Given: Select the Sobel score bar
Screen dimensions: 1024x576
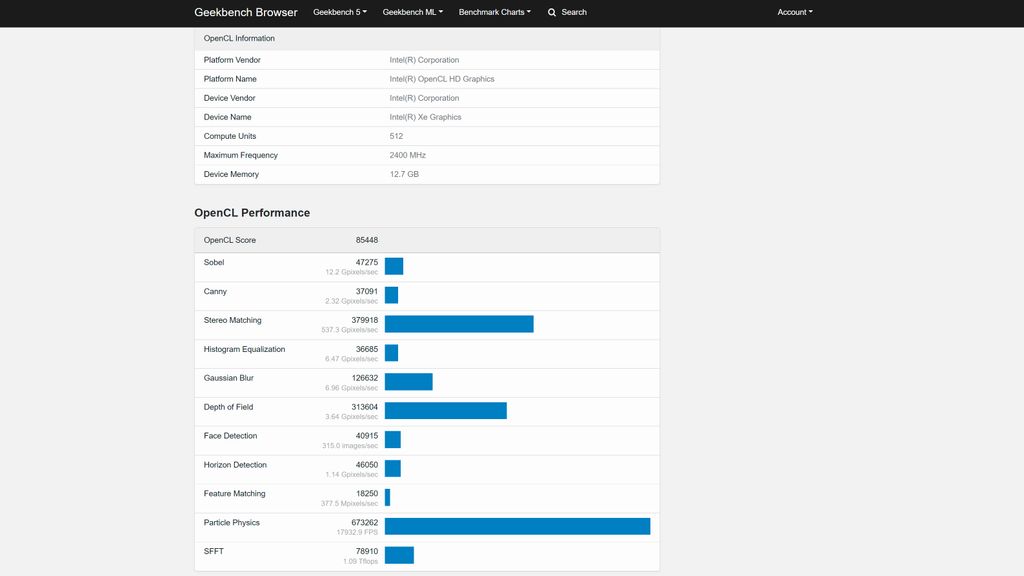Looking at the screenshot, I should [x=393, y=266].
